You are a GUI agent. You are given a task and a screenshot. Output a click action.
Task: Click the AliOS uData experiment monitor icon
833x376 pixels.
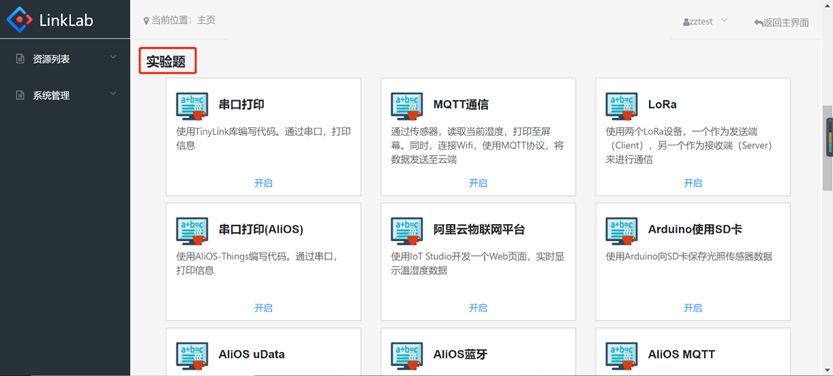pos(192,355)
